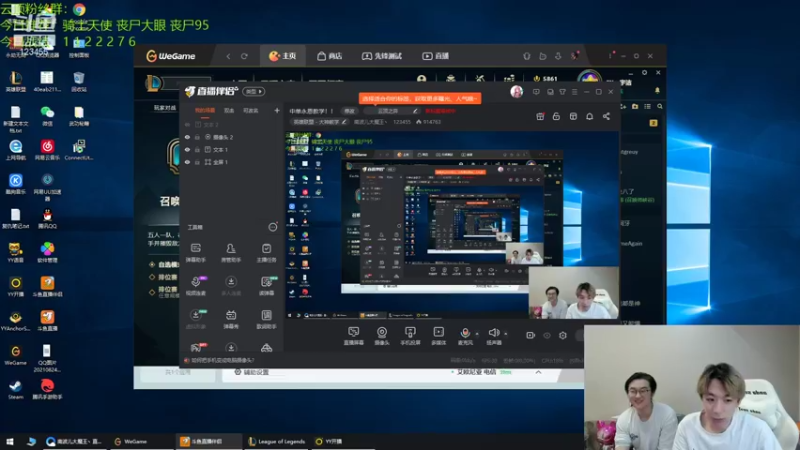Image resolution: width=800 pixels, height=450 pixels.
Task: Switch to League of Legends in taskbar
Action: click(x=277, y=441)
